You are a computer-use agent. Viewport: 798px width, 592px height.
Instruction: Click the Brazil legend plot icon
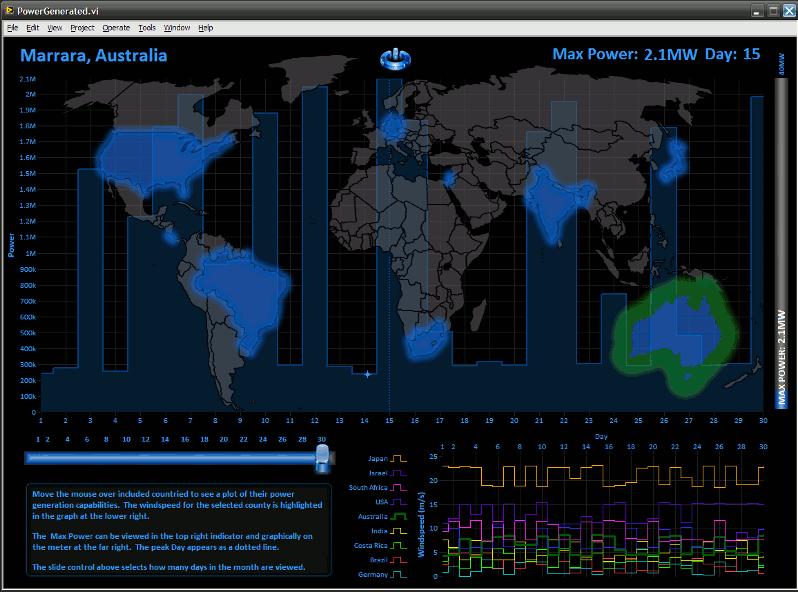tap(398, 560)
